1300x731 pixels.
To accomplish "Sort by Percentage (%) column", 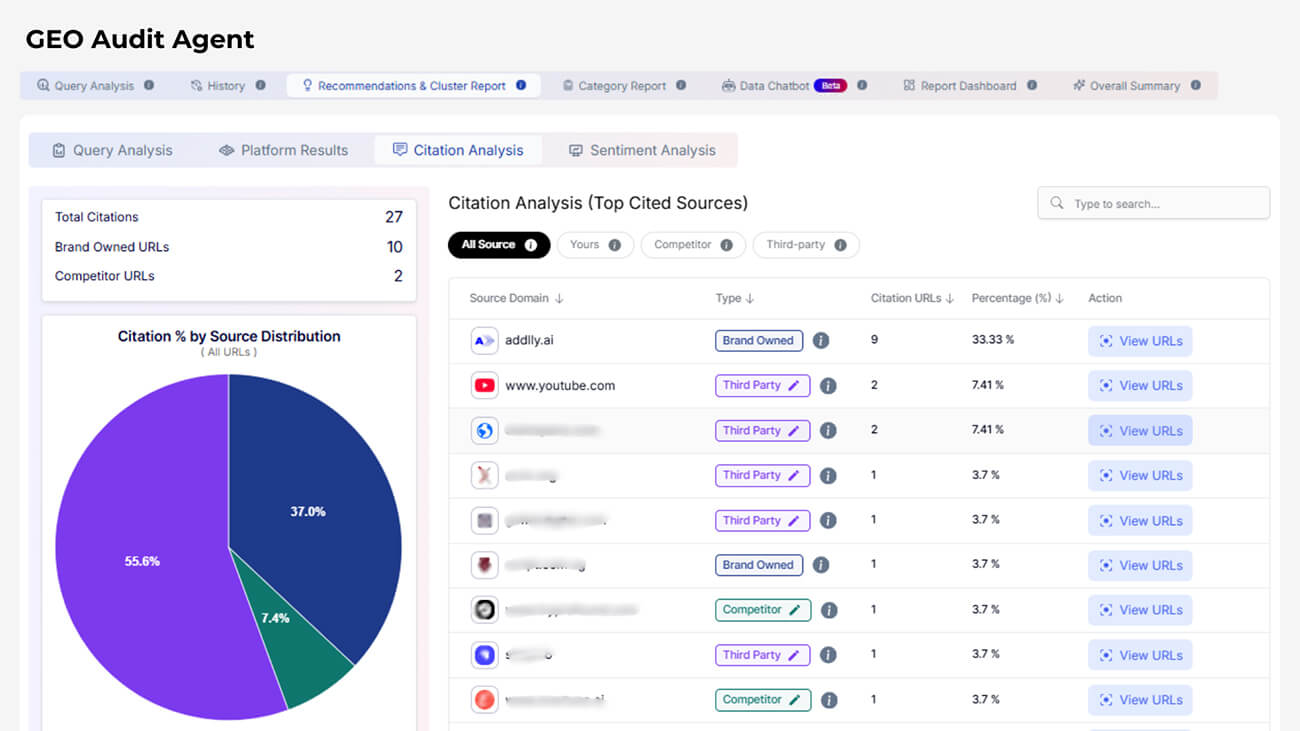I will click(x=1018, y=298).
